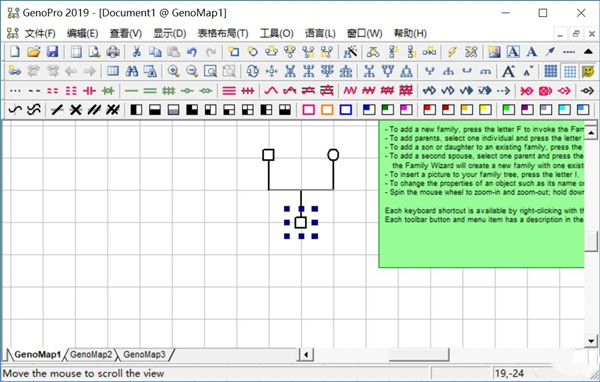Open the 窗口(W) menu

(x=364, y=34)
